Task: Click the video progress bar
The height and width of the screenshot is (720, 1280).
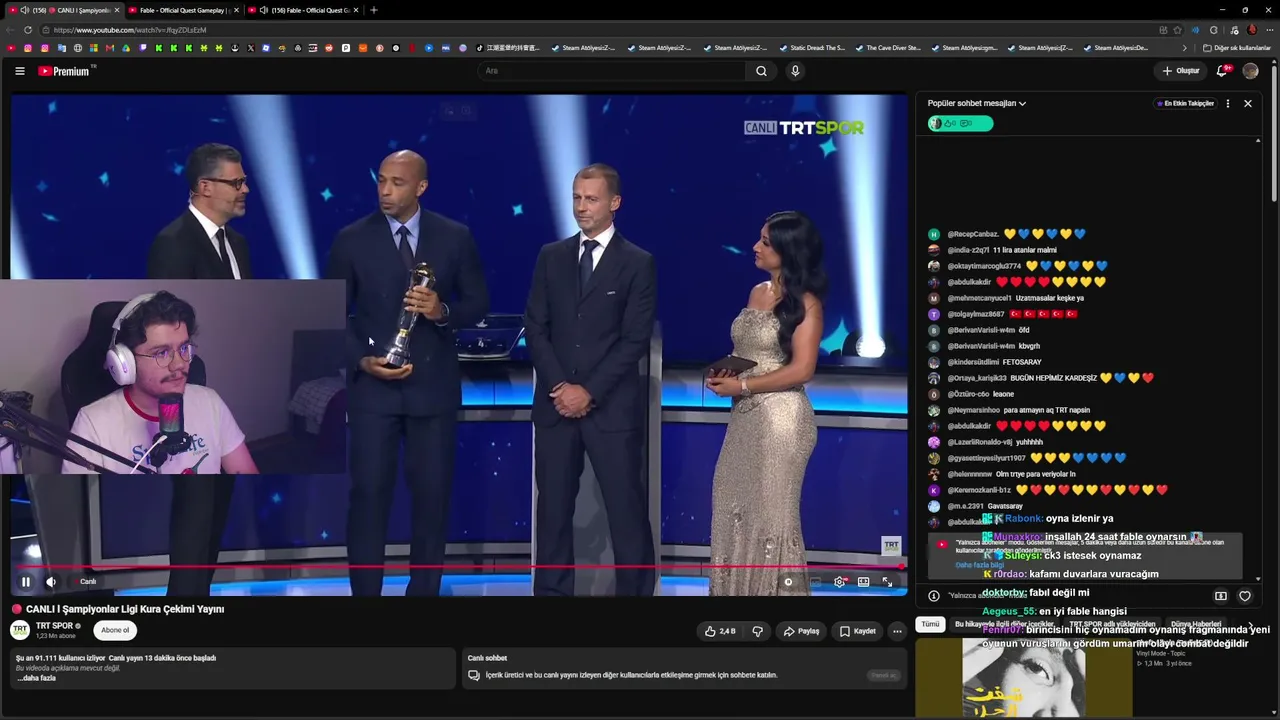Action: point(459,567)
